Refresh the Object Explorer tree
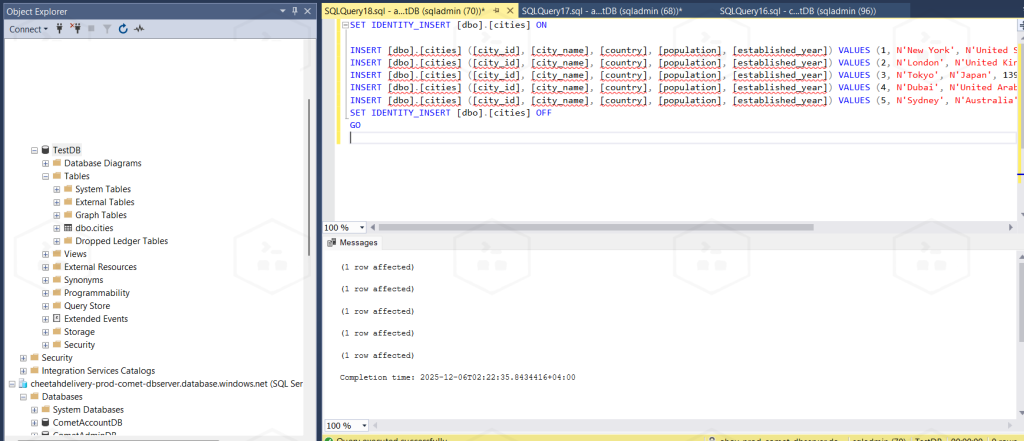 point(122,29)
